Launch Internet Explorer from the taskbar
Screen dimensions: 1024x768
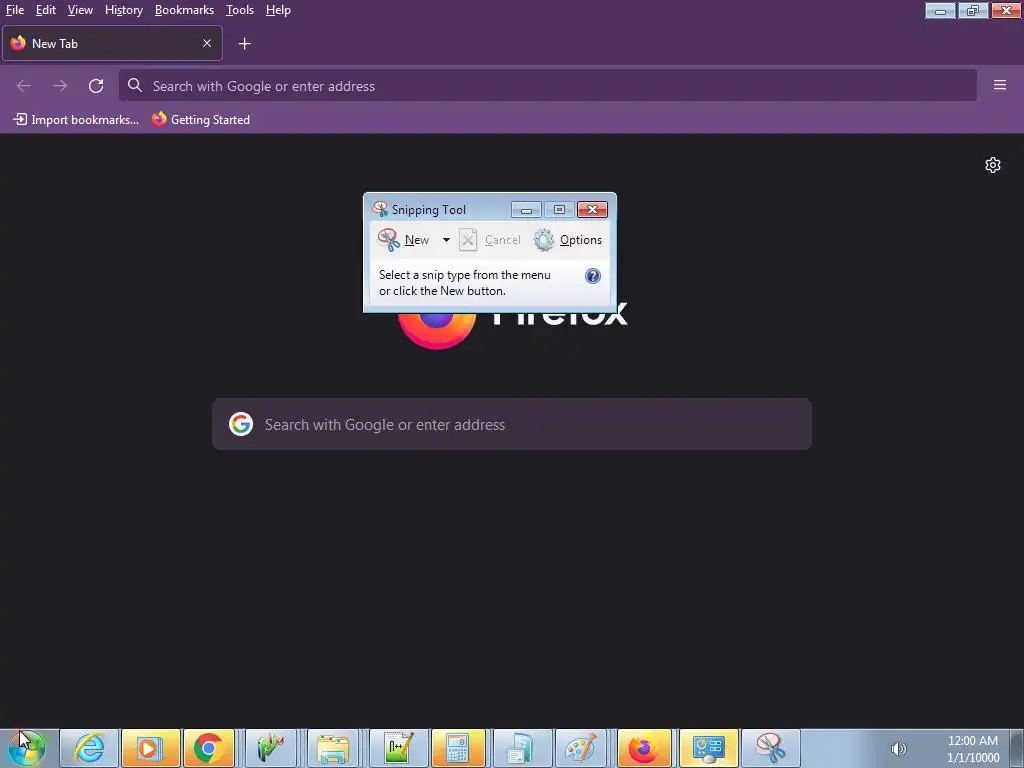point(89,748)
